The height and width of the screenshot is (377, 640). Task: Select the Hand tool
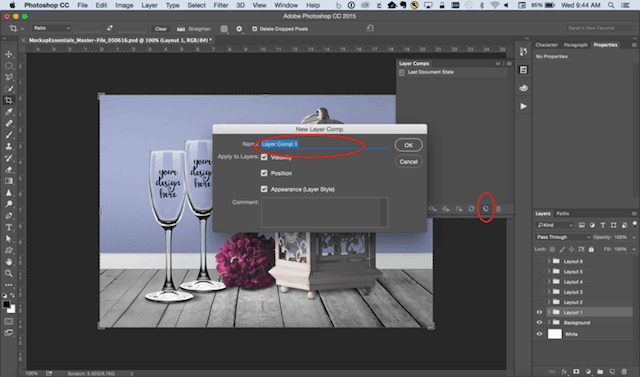pyautogui.click(x=9, y=262)
